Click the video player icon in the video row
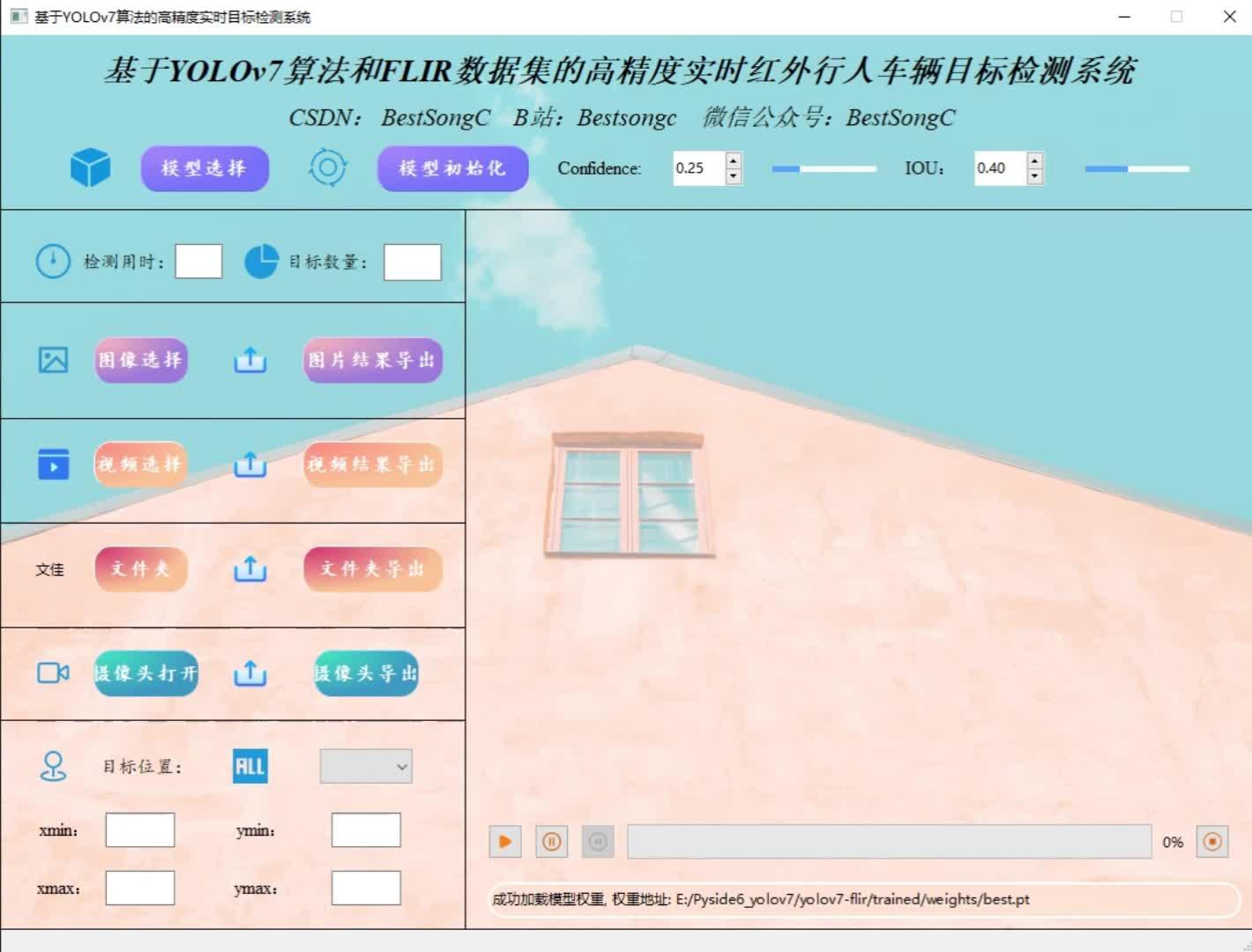1252x952 pixels. tap(52, 465)
